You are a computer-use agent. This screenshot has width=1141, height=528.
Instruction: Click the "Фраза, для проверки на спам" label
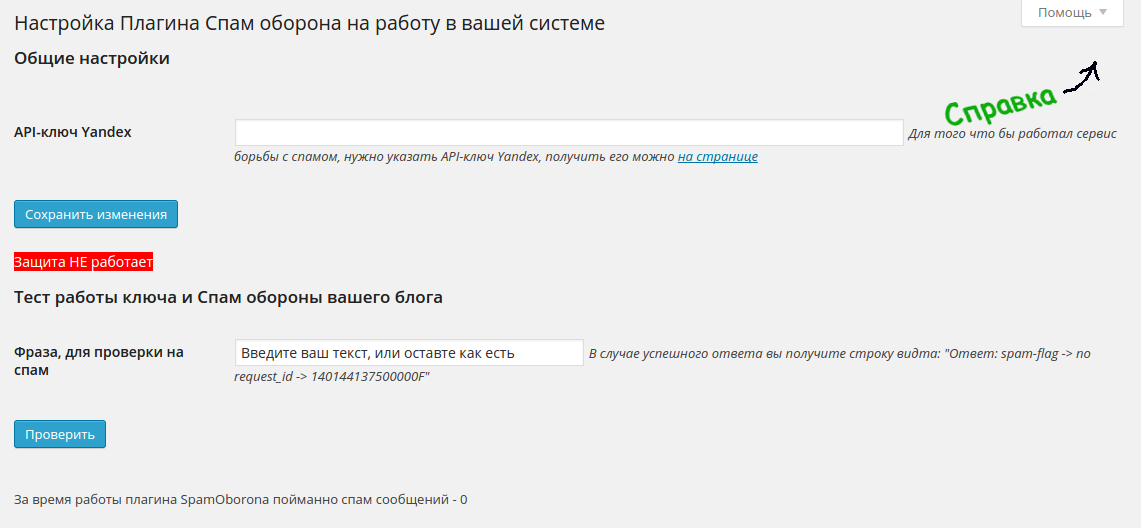click(x=98, y=361)
